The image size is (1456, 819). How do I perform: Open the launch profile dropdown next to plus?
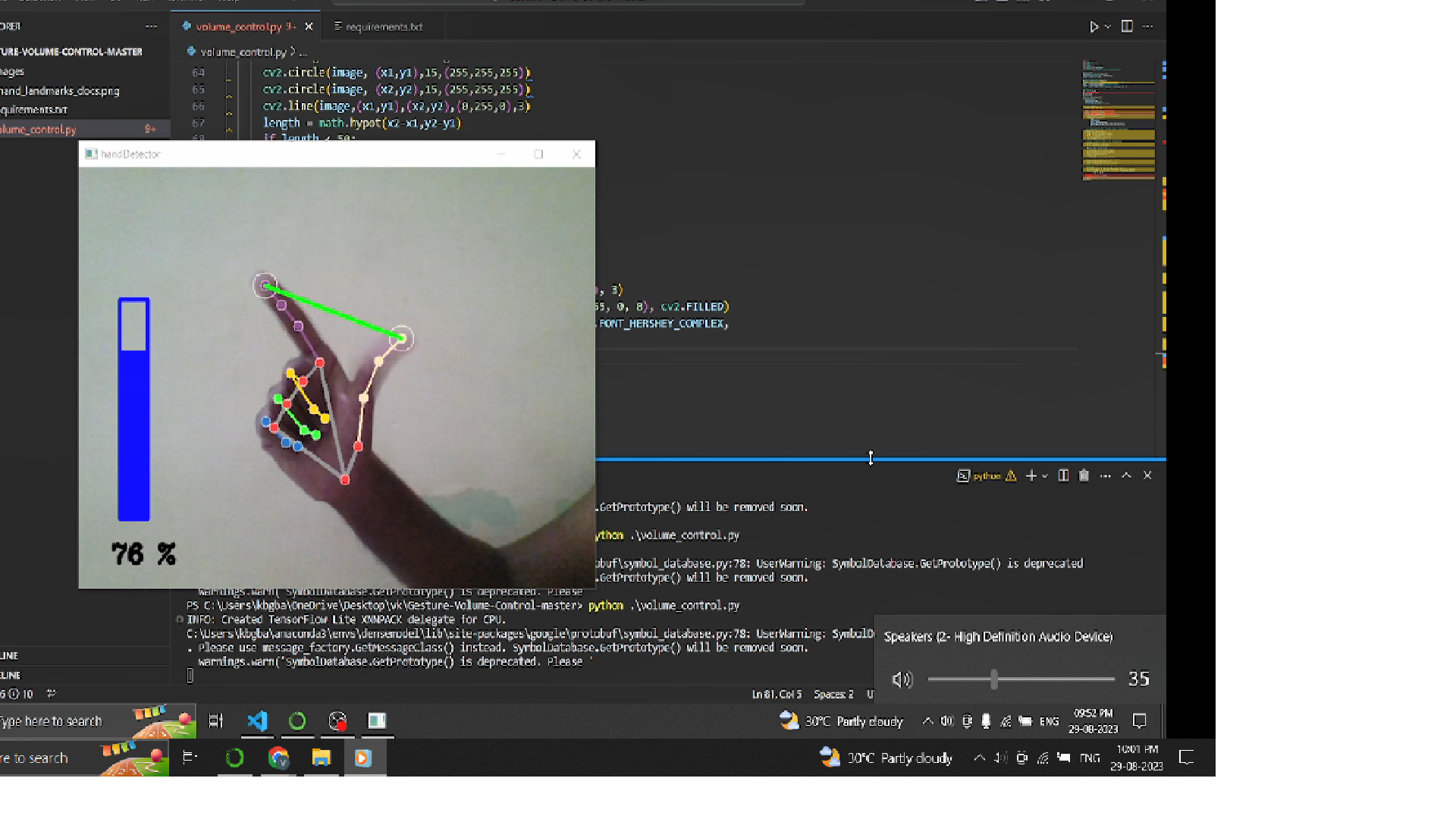click(x=1044, y=475)
